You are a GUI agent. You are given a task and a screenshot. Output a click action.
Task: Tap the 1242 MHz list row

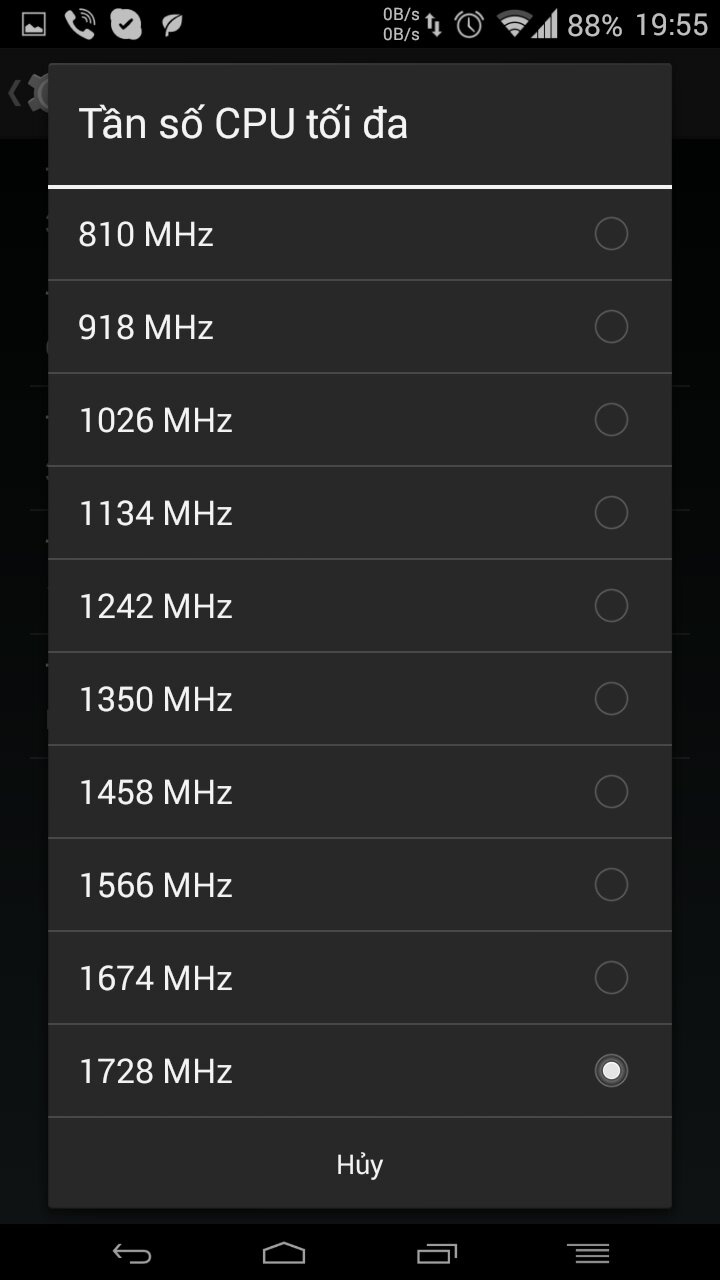click(x=360, y=606)
